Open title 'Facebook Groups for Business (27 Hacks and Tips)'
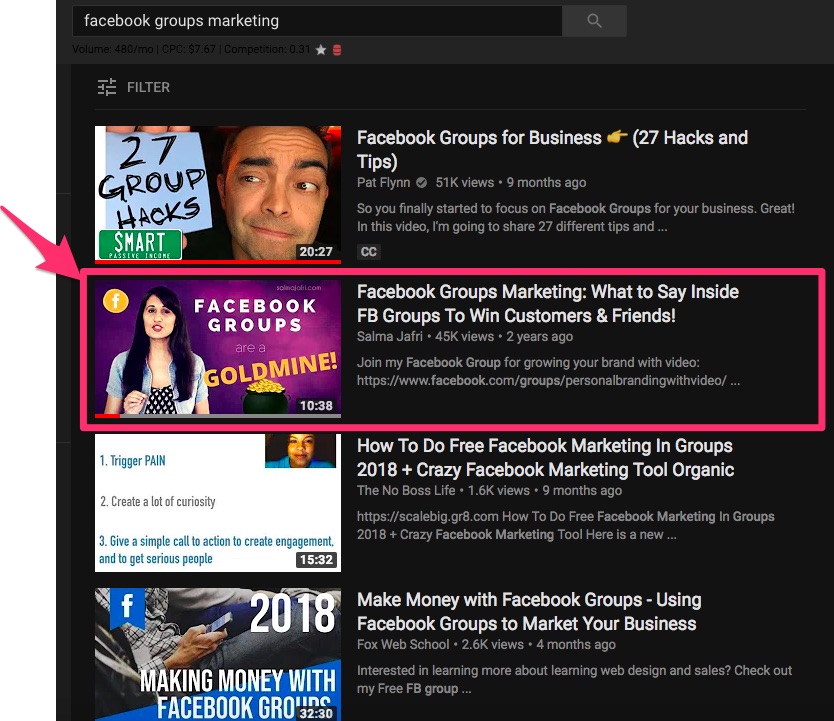The height and width of the screenshot is (721, 834). pos(552,149)
